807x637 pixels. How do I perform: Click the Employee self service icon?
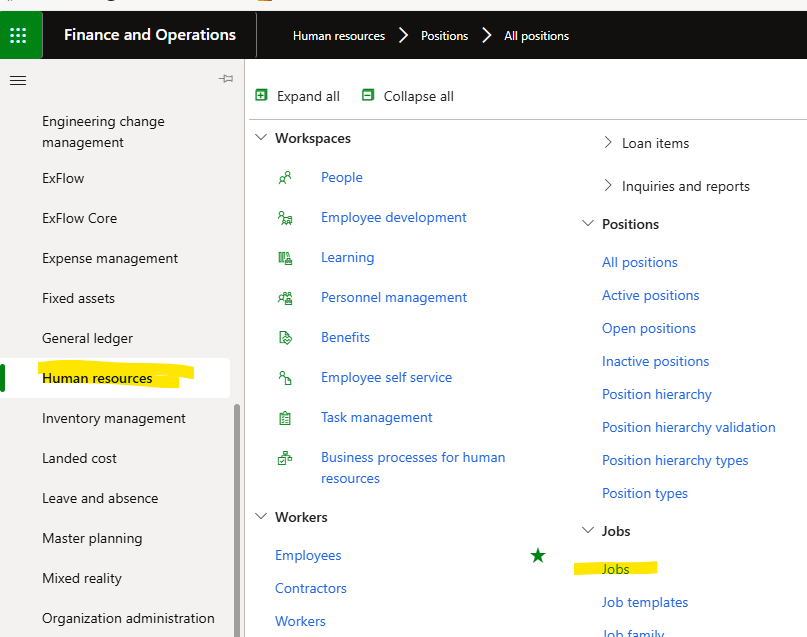pos(285,378)
